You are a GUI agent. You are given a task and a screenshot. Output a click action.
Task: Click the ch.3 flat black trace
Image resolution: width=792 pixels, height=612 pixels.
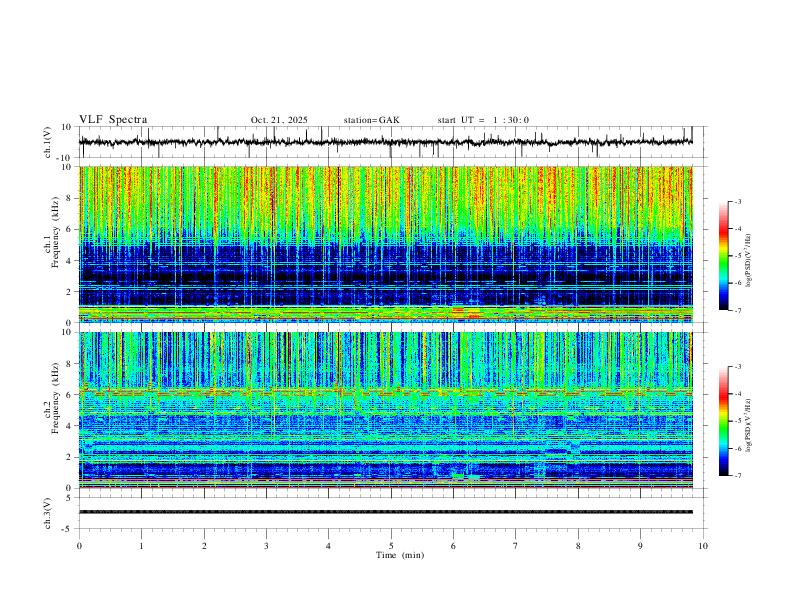coord(386,512)
